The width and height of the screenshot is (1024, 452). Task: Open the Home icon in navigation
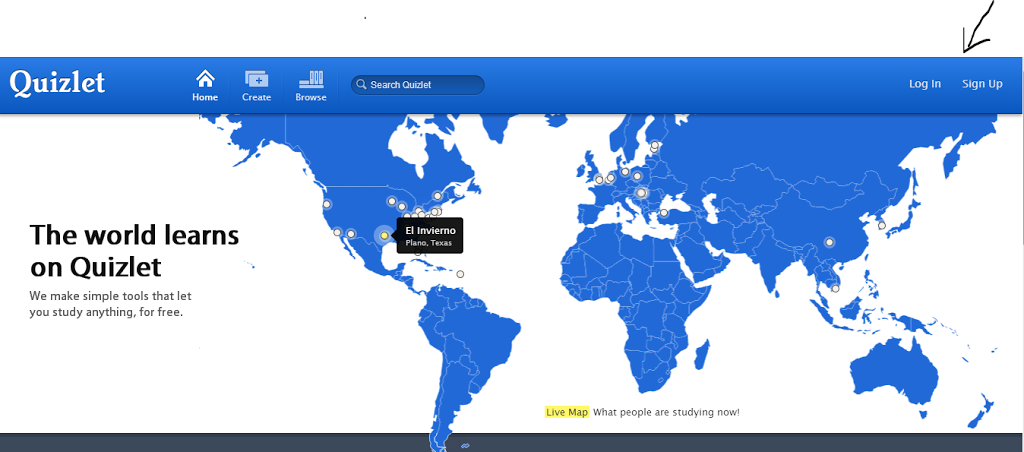click(x=205, y=86)
